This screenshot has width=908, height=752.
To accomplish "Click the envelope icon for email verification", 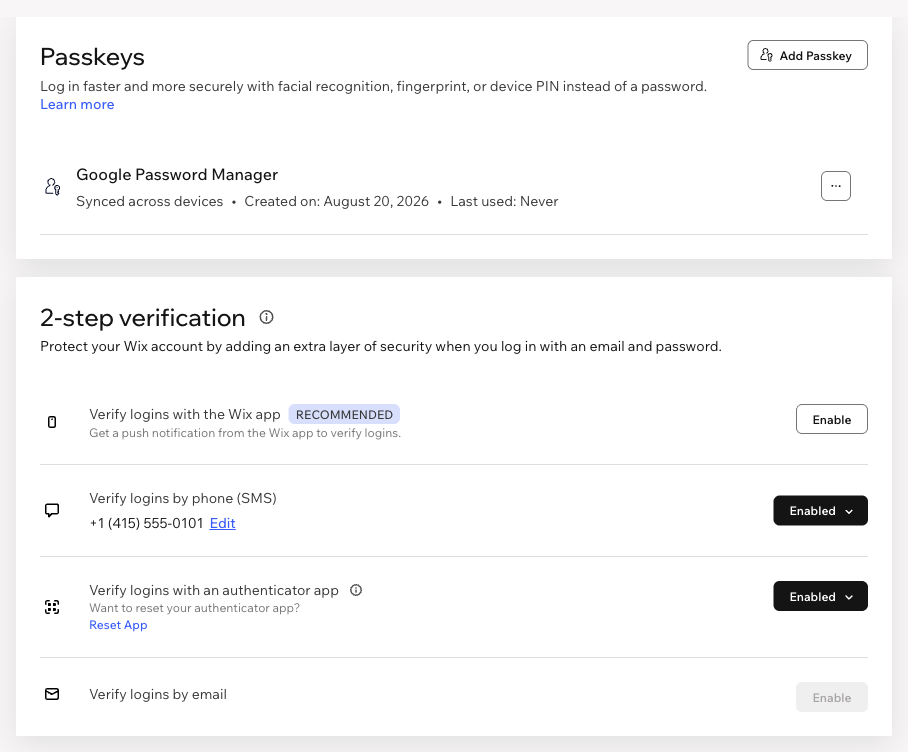I will (52, 694).
